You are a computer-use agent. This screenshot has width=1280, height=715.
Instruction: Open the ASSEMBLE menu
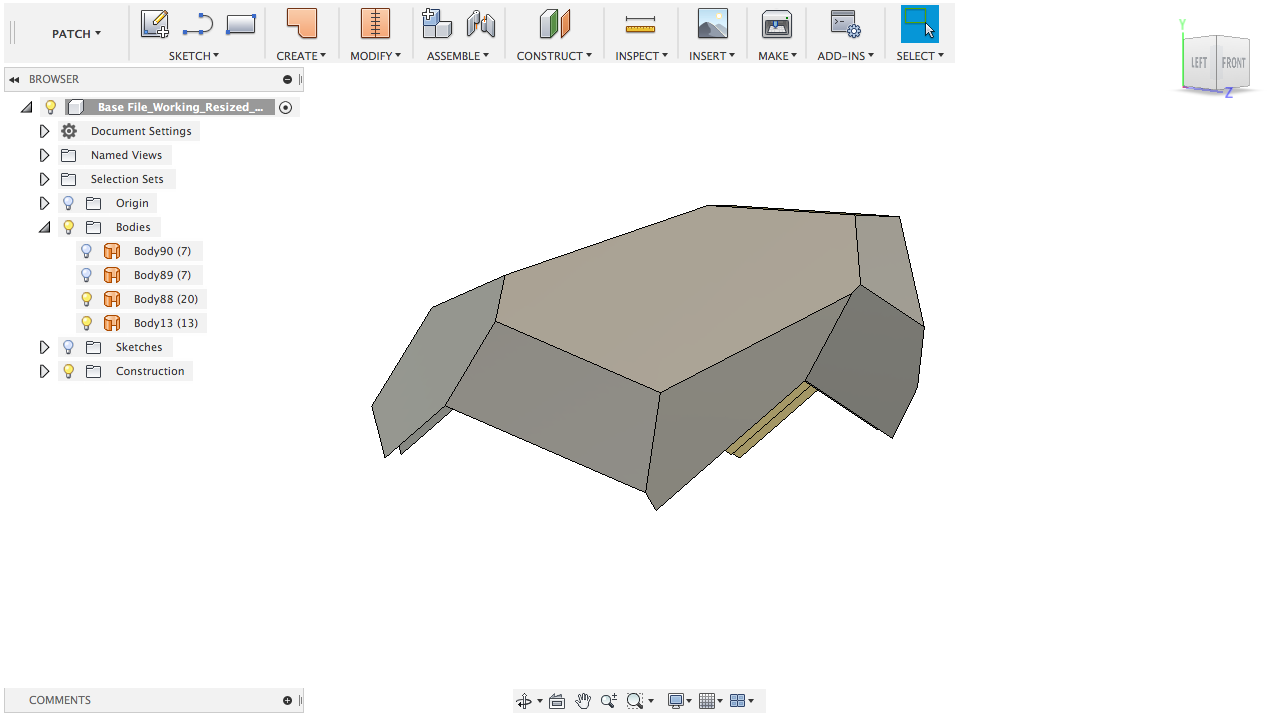(x=458, y=56)
